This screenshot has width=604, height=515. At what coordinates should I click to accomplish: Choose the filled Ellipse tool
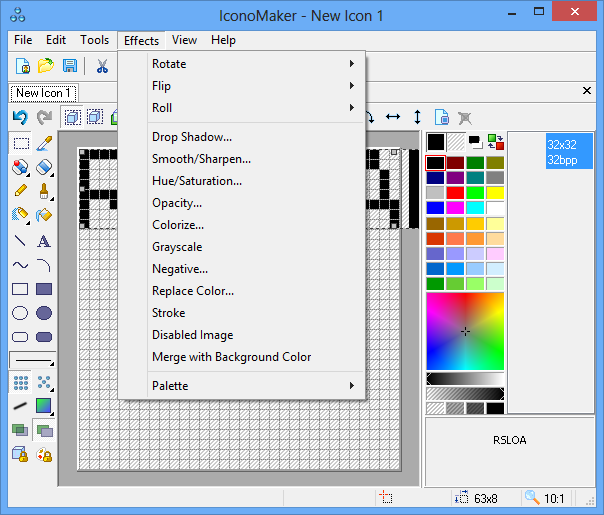tap(44, 313)
